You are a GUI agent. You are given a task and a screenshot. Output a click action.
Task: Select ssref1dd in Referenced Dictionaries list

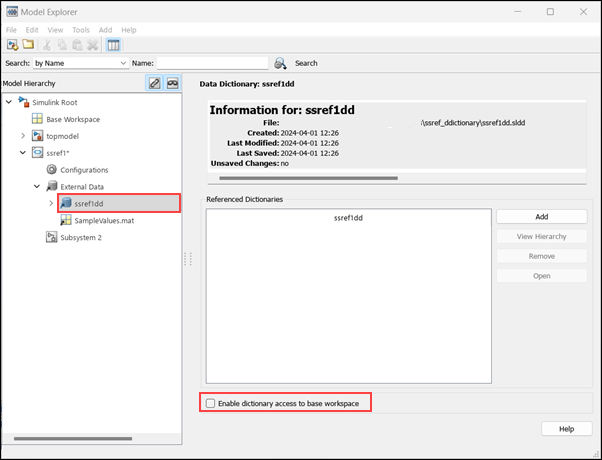(348, 218)
